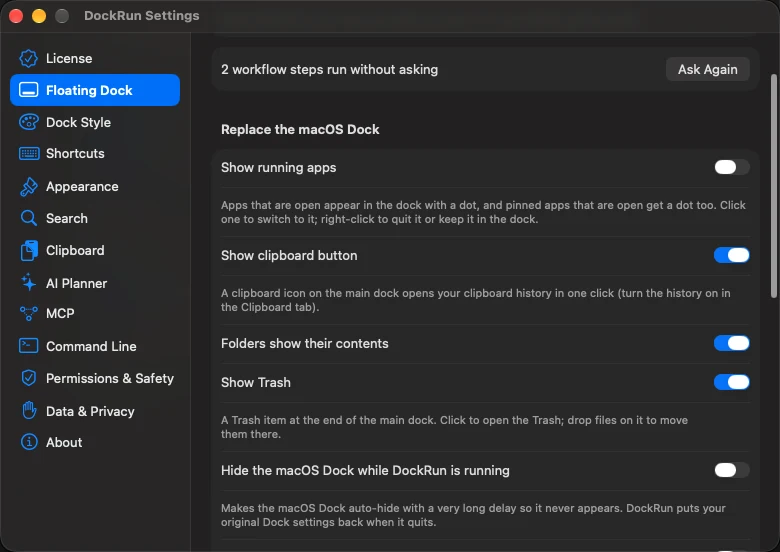780x552 pixels.
Task: Enable Show running apps toggle
Action: click(x=731, y=167)
